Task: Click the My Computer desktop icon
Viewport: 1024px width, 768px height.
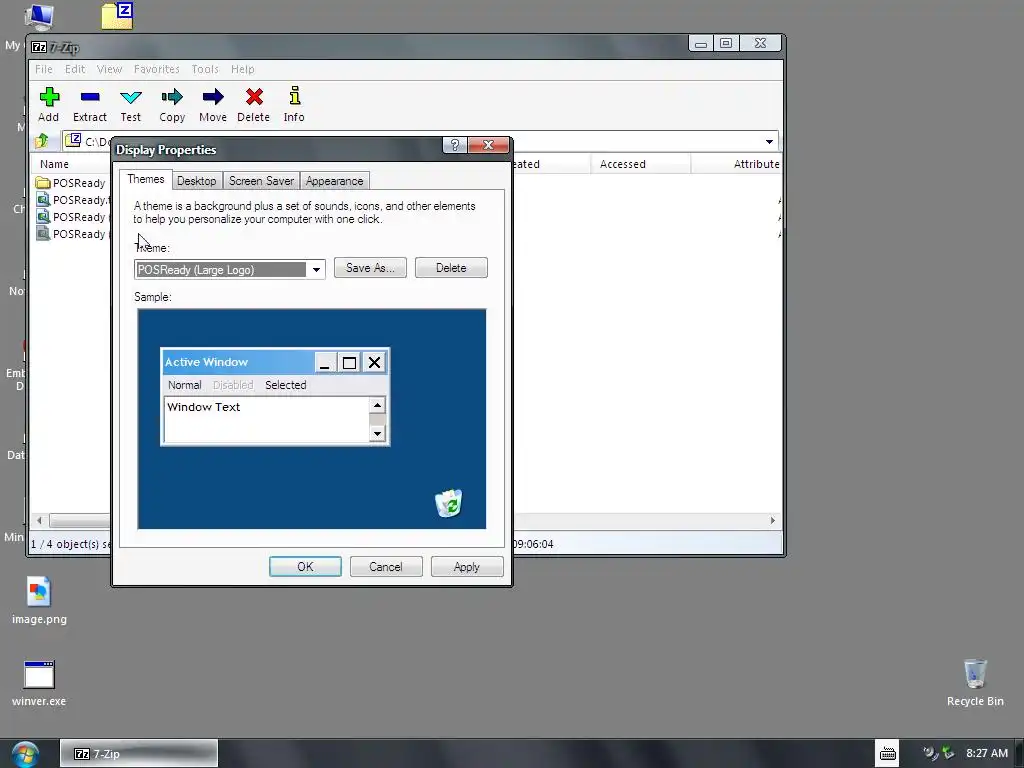Action: (x=39, y=17)
